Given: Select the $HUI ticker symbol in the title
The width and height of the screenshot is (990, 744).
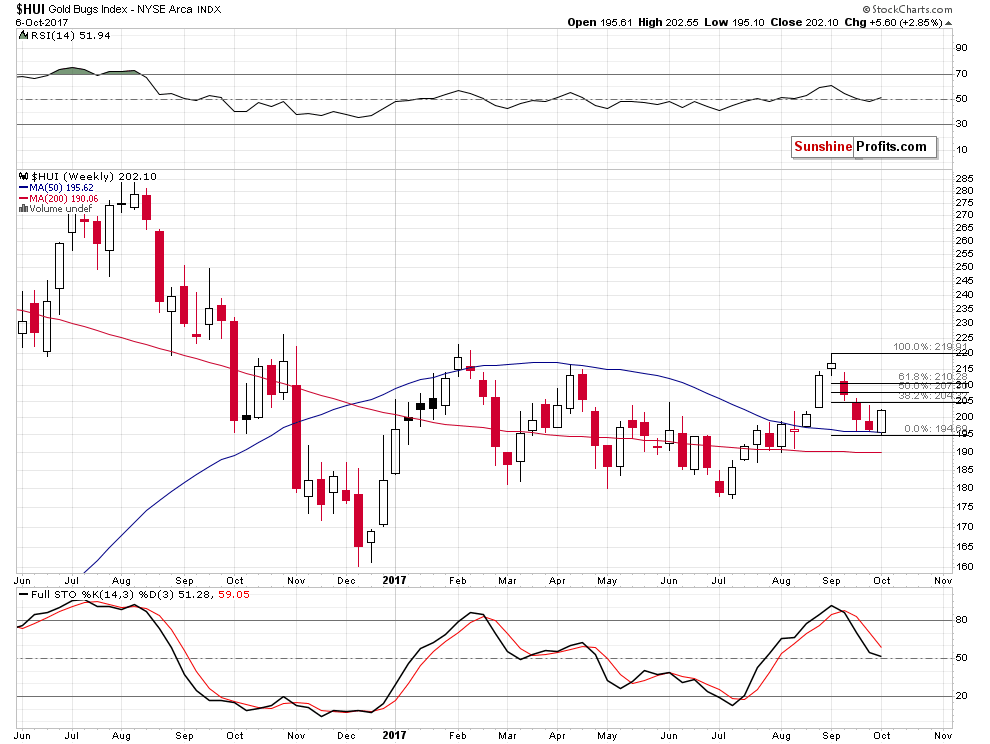Looking at the screenshot, I should coord(30,9).
